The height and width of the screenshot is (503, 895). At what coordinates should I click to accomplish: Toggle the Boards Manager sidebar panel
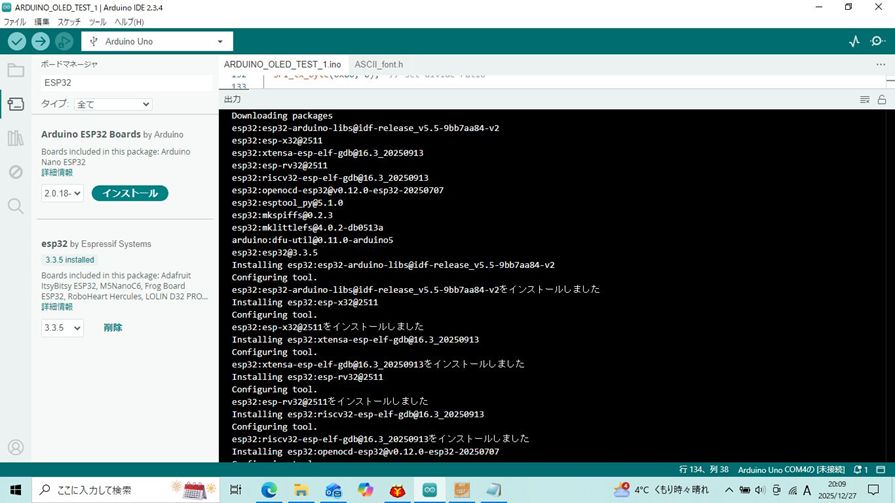click(15, 104)
